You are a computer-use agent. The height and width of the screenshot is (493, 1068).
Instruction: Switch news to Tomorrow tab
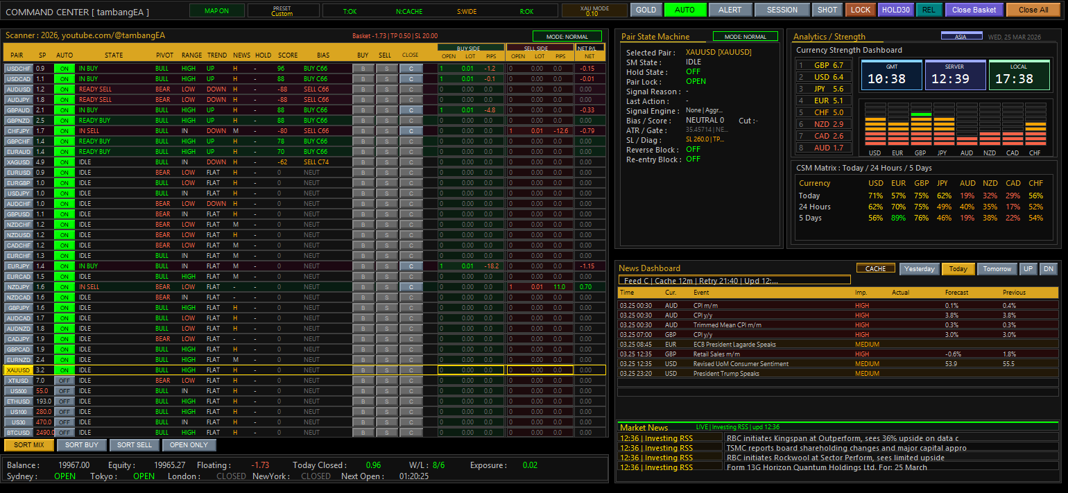click(x=997, y=269)
